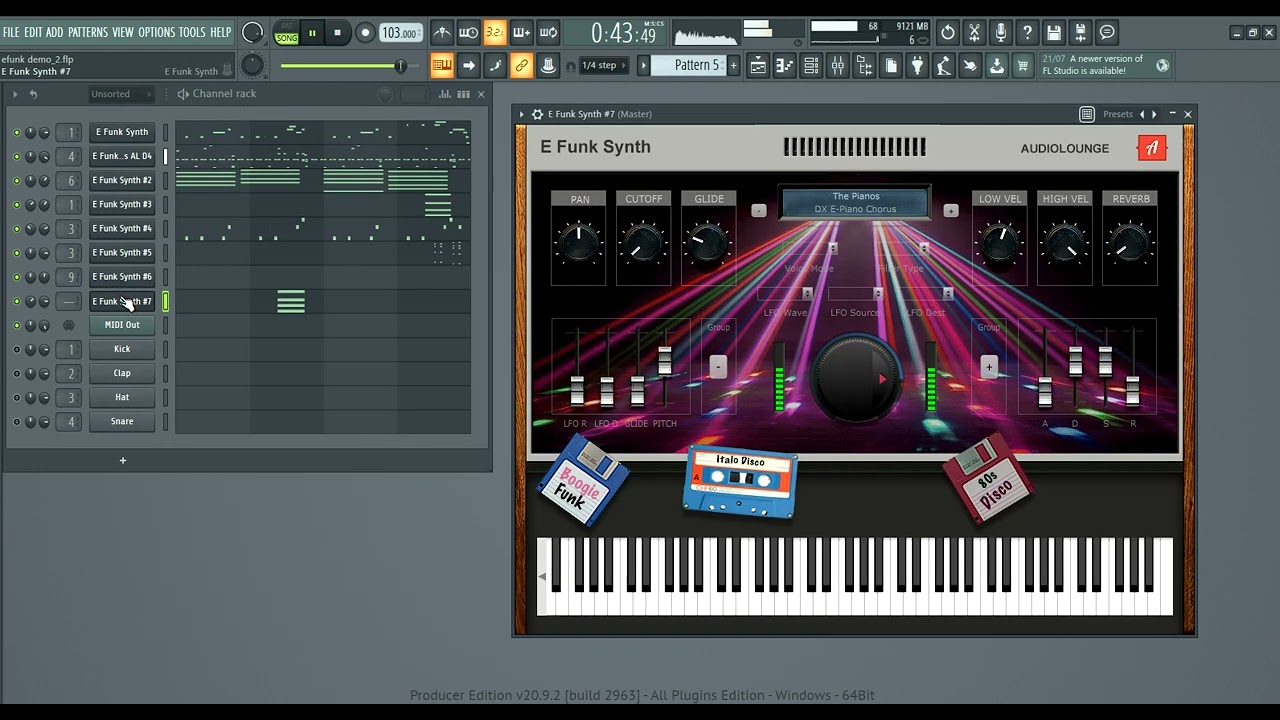
Task: Click the tempo field showing 103.000
Action: tap(399, 33)
